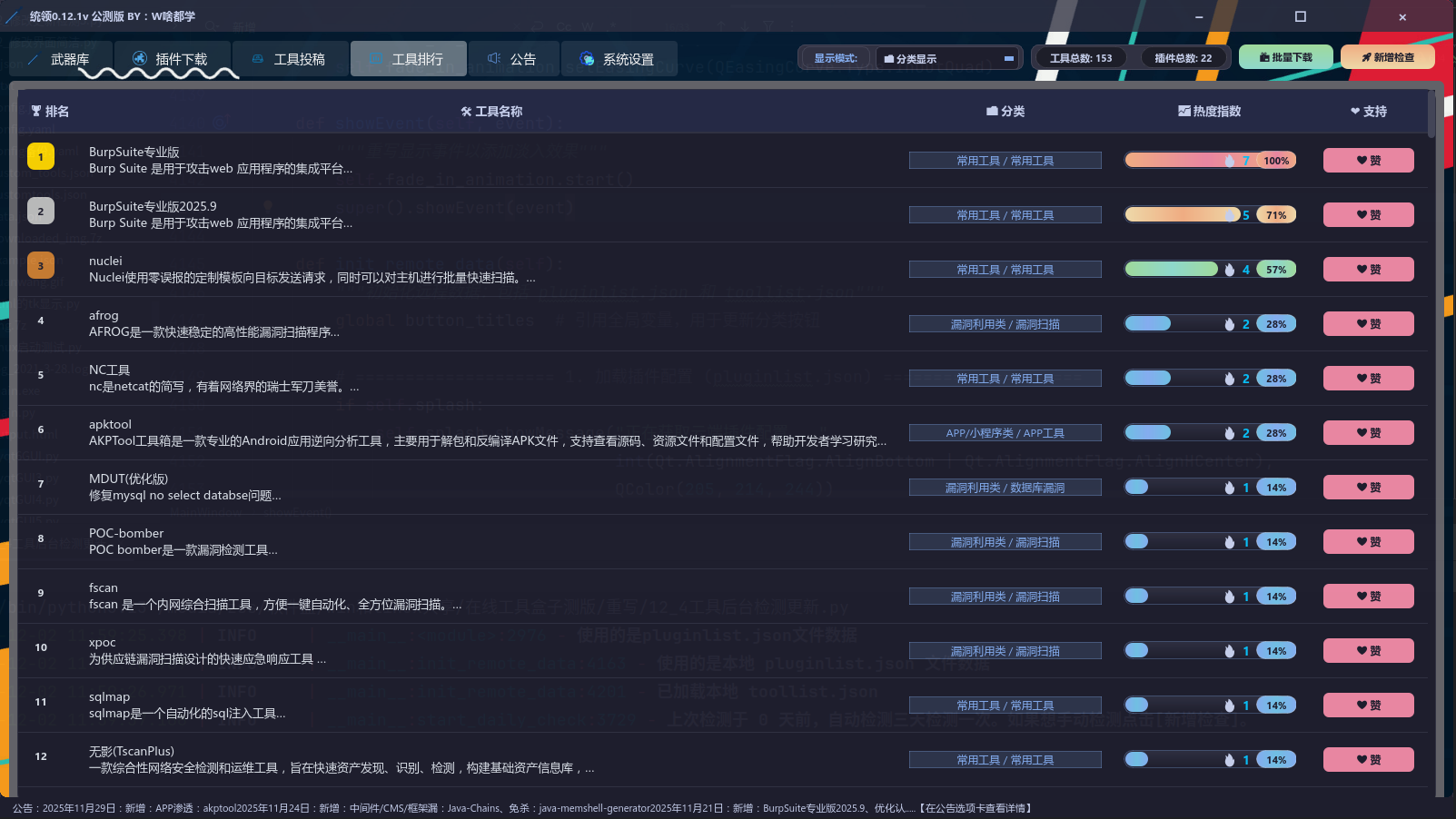The width and height of the screenshot is (1456, 819).
Task: Click the 工具投稿 tab icon
Action: [x=258, y=59]
